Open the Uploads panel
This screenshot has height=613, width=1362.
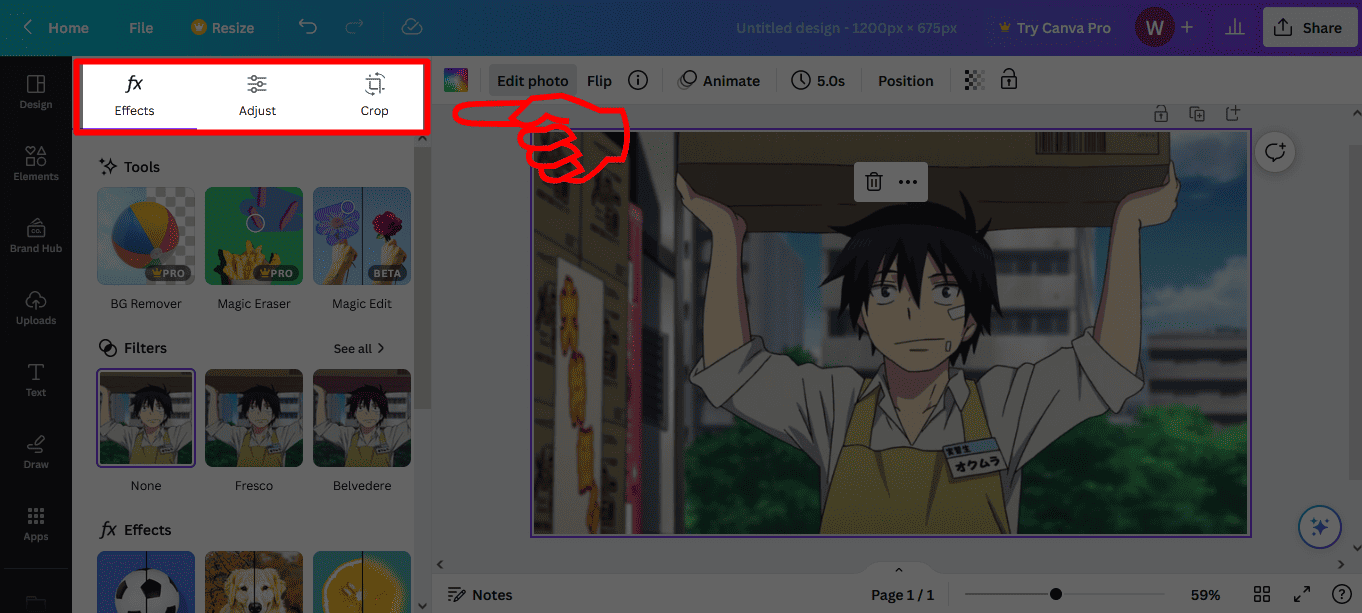(x=36, y=307)
